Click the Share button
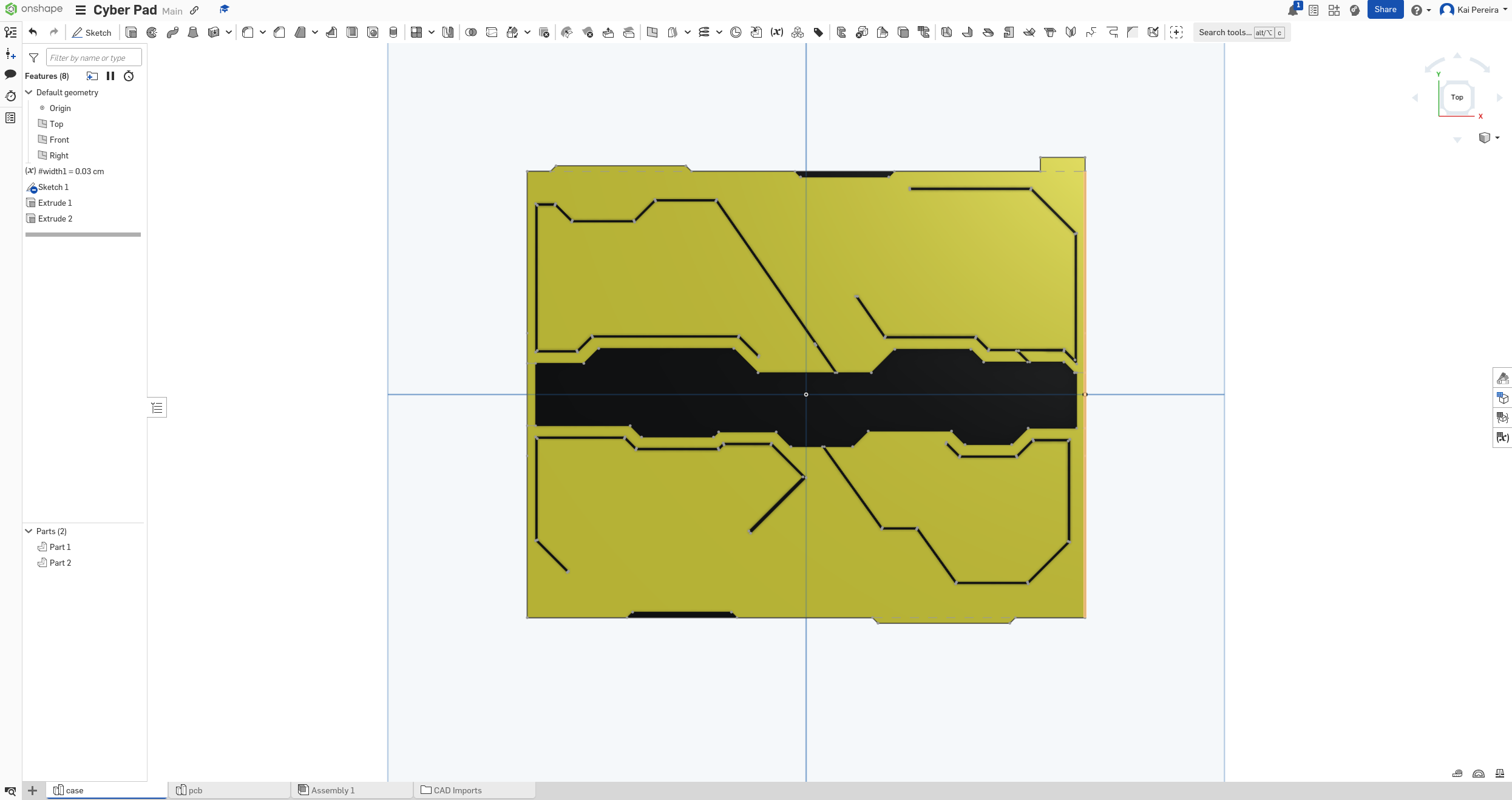 (1385, 9)
